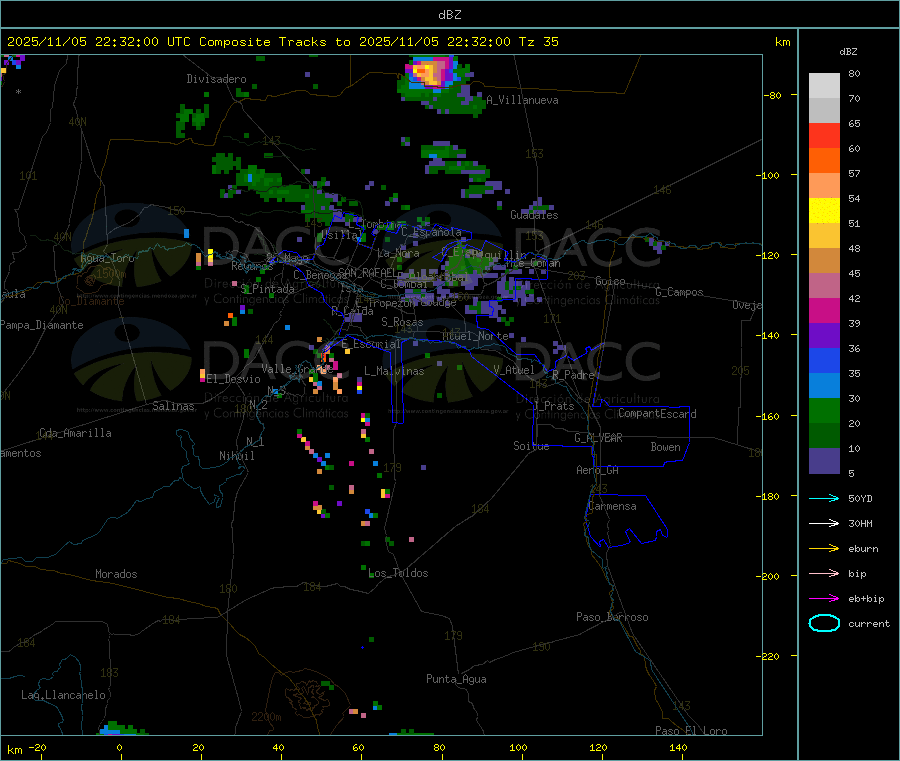
Task: Click the S_Rosas map label
Action: (402, 323)
